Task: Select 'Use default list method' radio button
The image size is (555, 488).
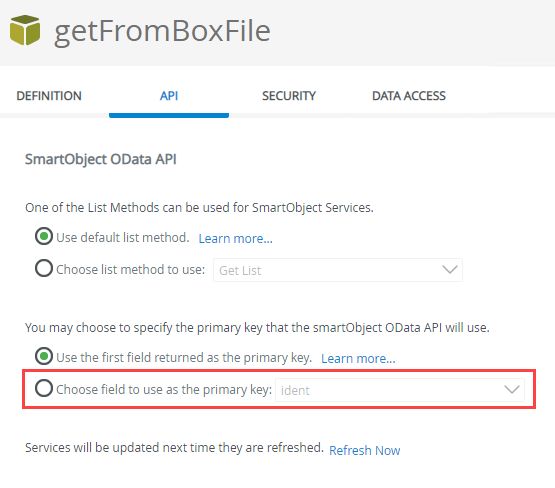Action: (x=44, y=236)
